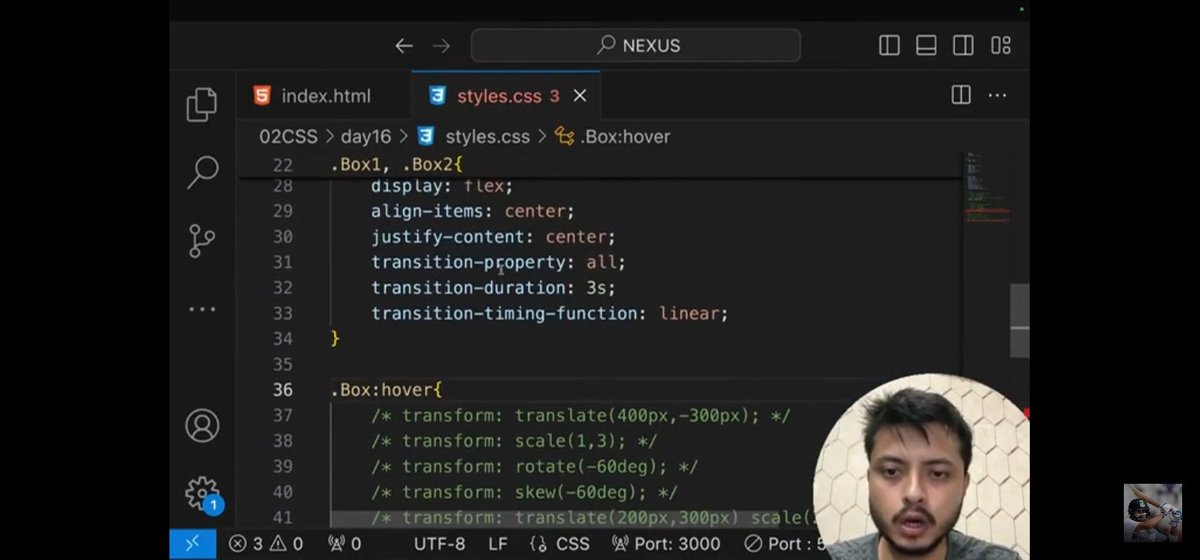Toggle the secondary side bar layout icon
This screenshot has width=1200, height=560.
(x=963, y=46)
